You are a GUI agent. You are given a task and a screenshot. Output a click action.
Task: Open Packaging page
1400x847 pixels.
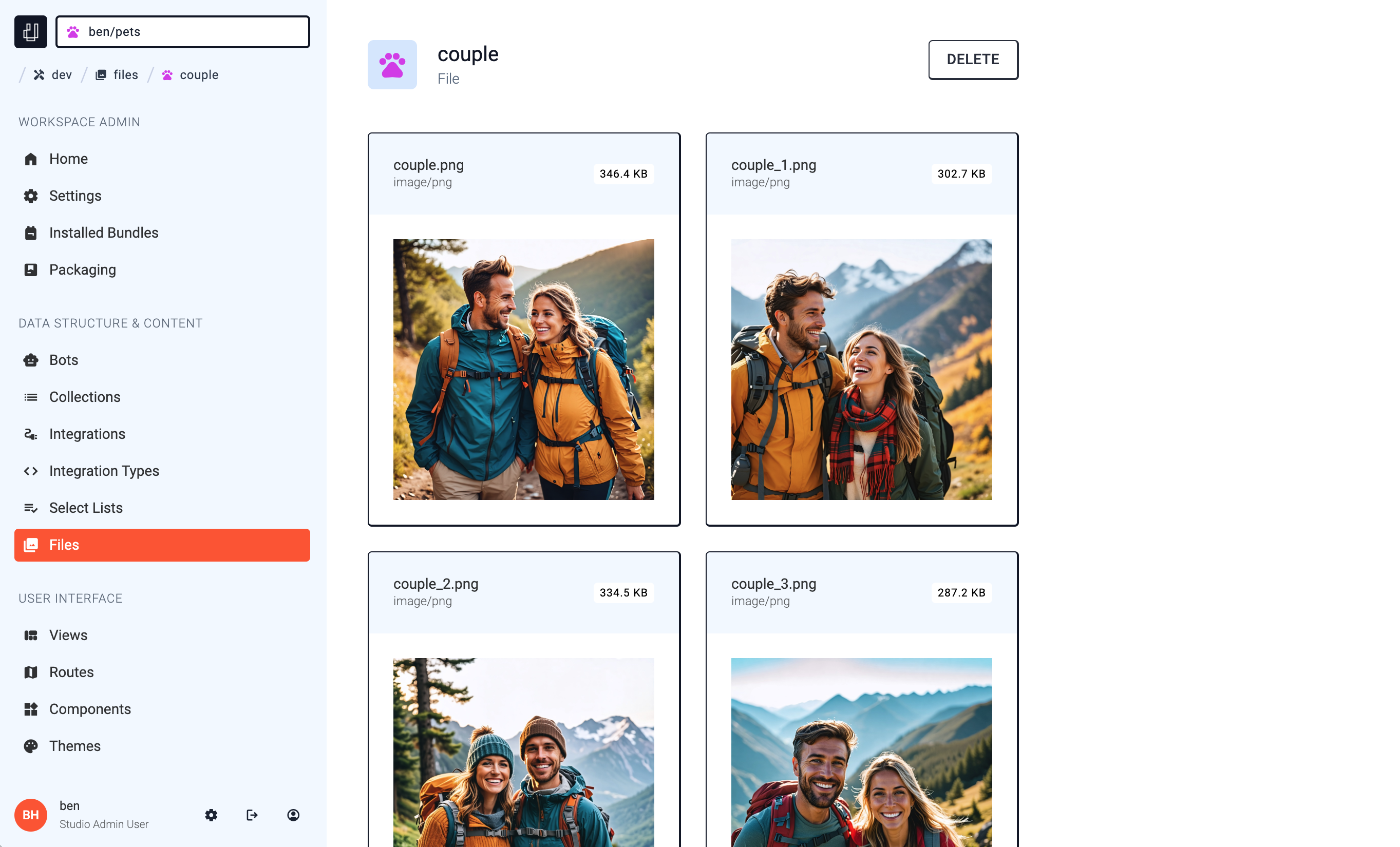pyautogui.click(x=162, y=270)
